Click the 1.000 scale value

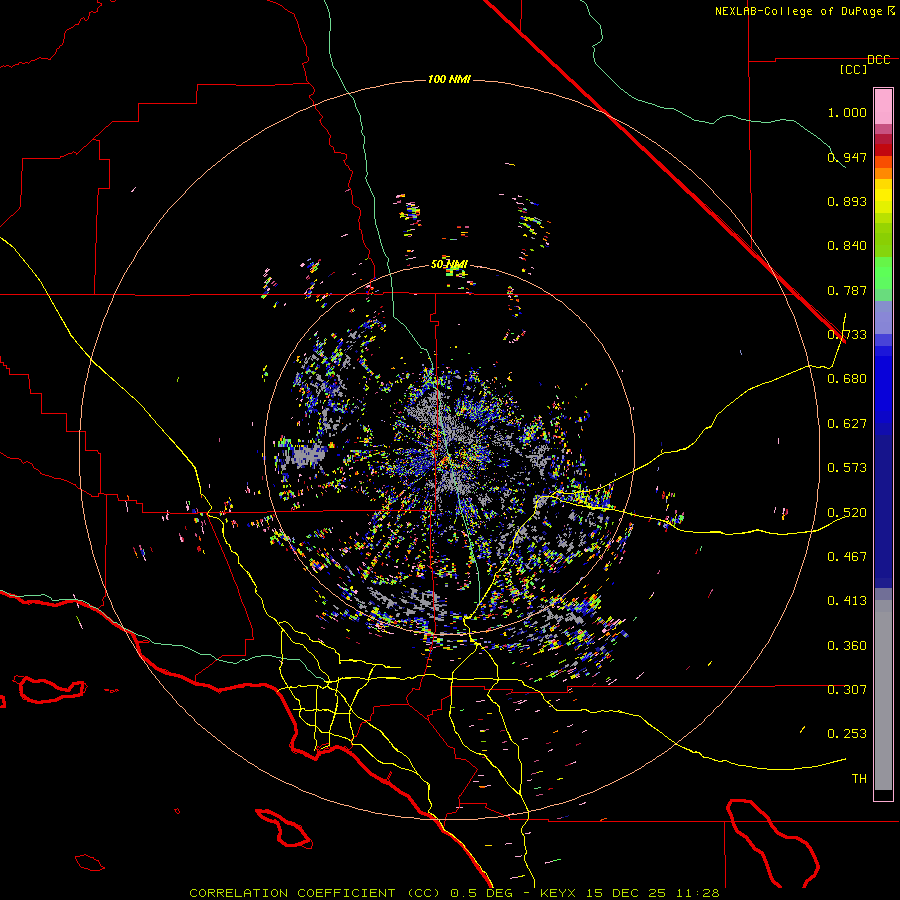pyautogui.click(x=847, y=112)
